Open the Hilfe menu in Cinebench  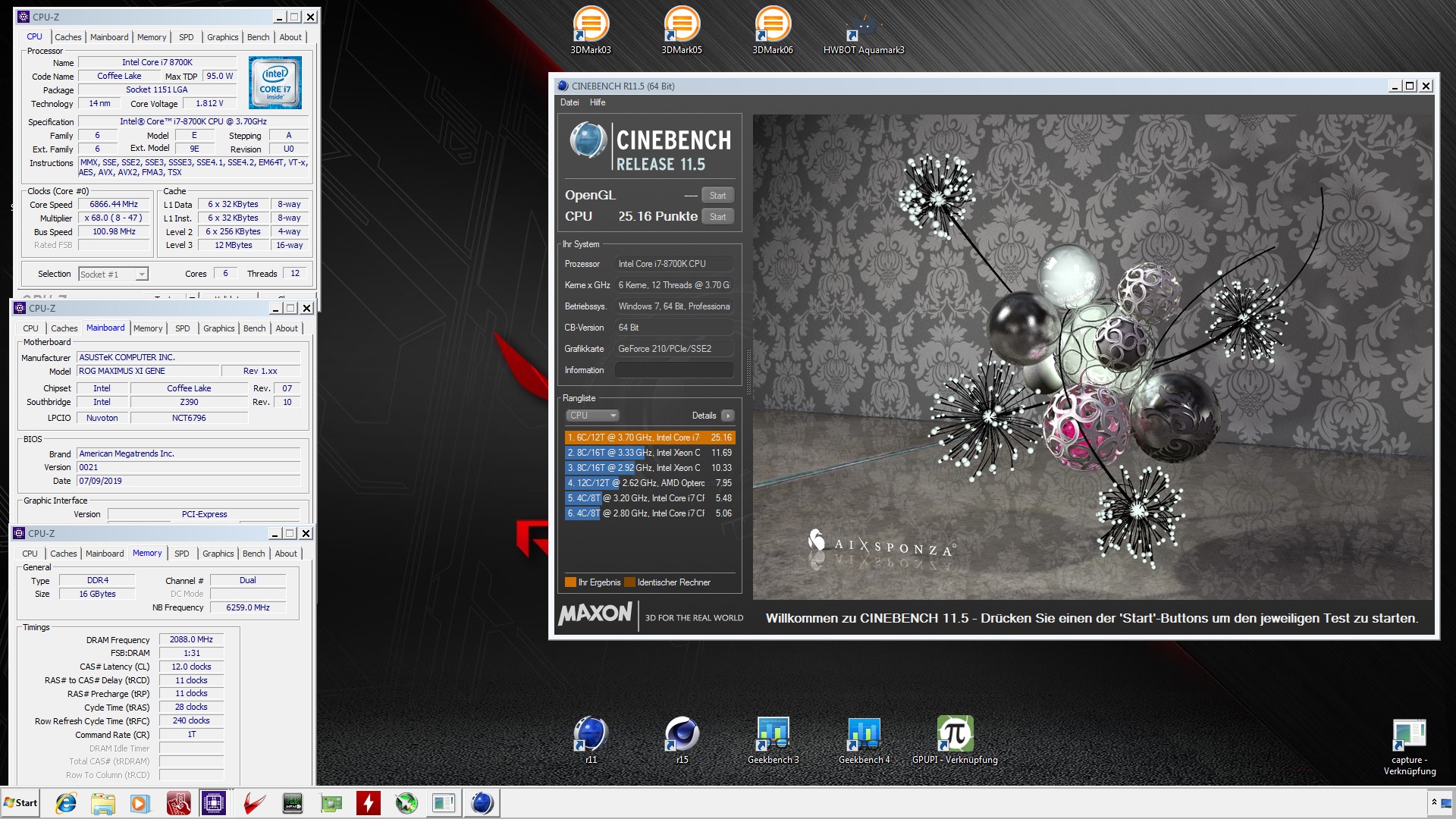[598, 102]
